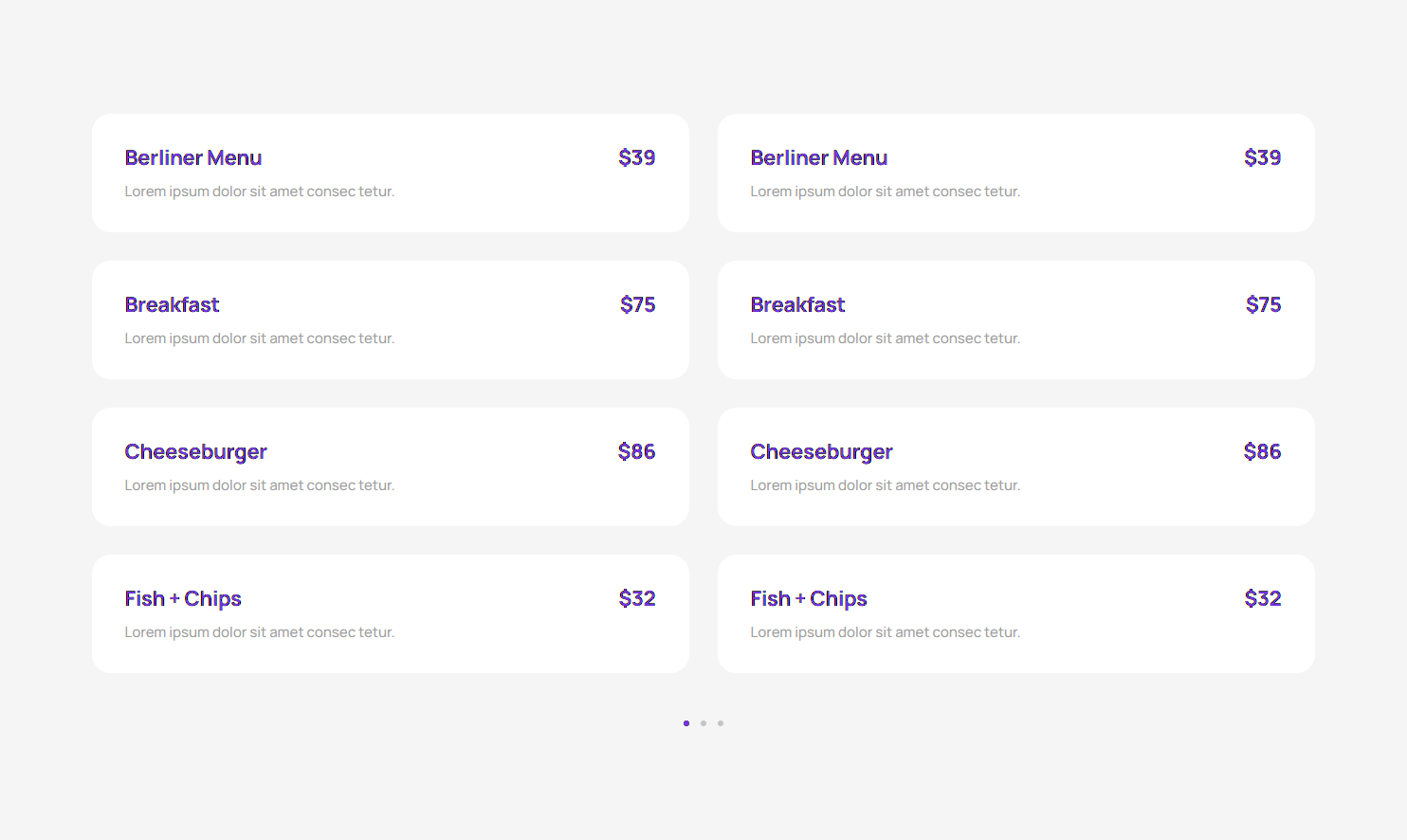Select the Breakfast title in left column
This screenshot has height=840, width=1407.
point(172,305)
